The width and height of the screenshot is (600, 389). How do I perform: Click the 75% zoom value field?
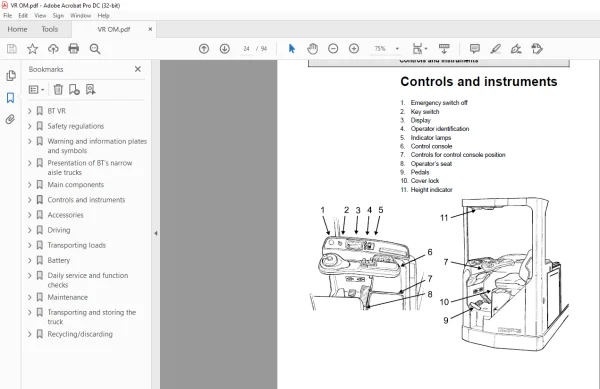(x=380, y=49)
